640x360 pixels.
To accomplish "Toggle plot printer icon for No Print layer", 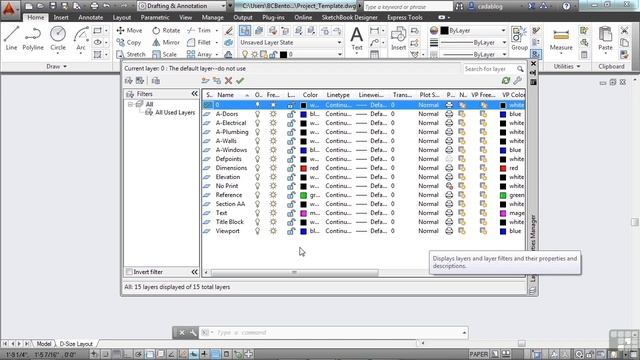I will [449, 186].
